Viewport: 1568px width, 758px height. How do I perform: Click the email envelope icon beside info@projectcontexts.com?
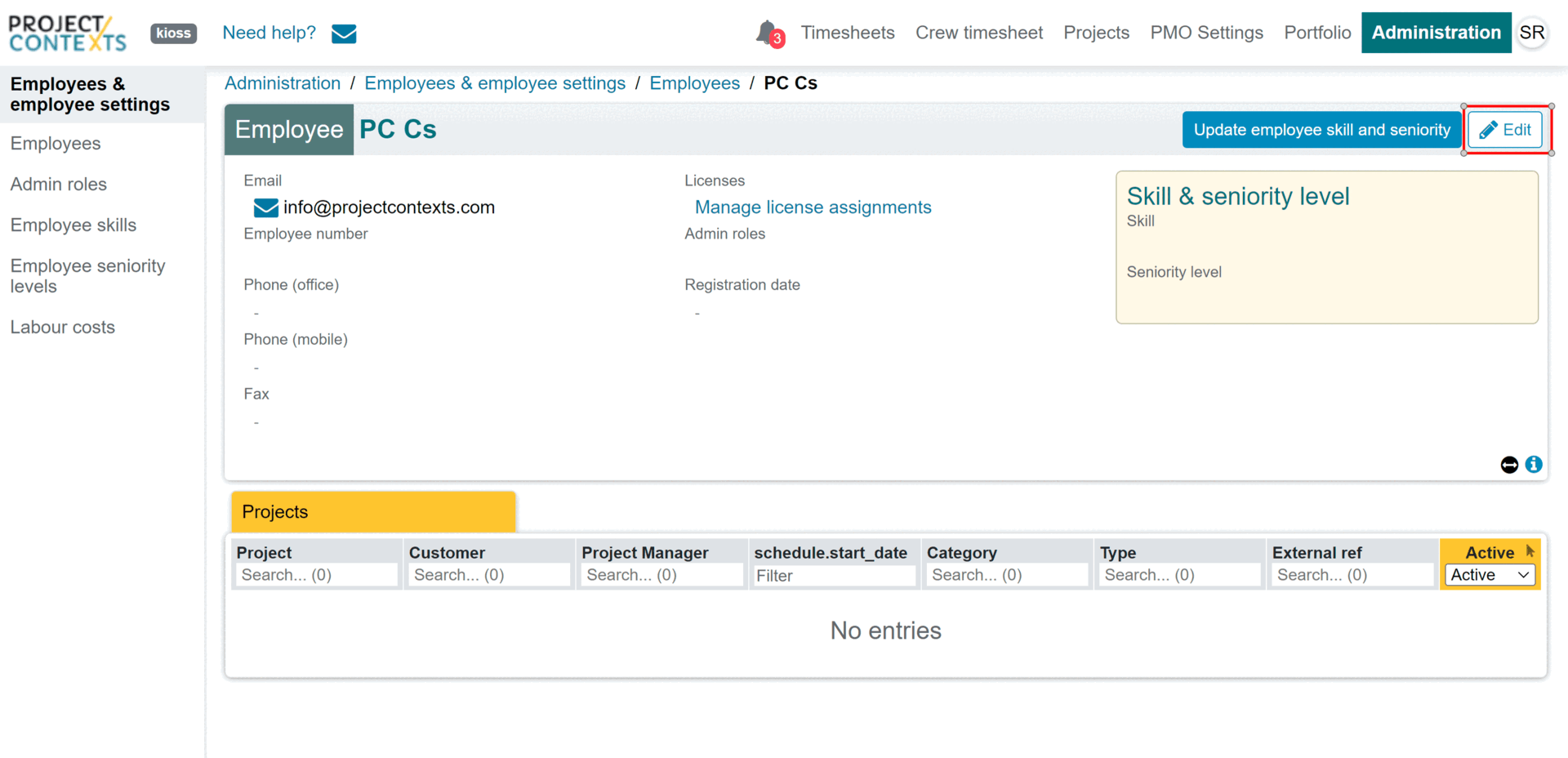pos(265,207)
